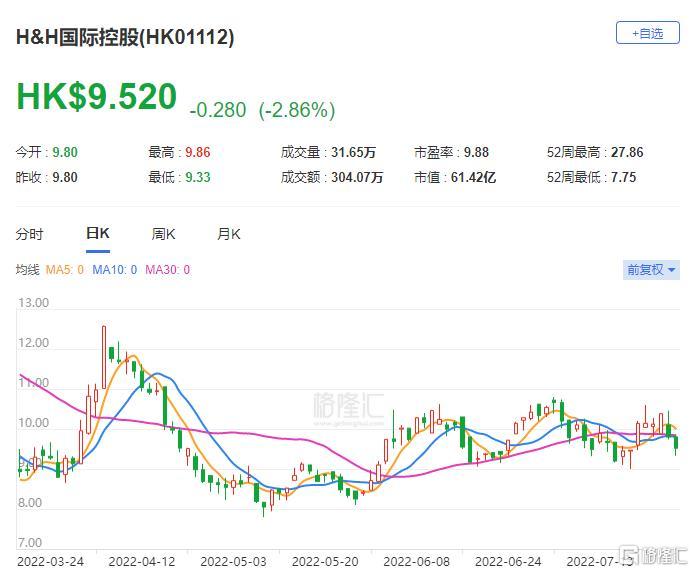The image size is (694, 572).
Task: Click the 12.00 price axis label
Action: [33, 343]
